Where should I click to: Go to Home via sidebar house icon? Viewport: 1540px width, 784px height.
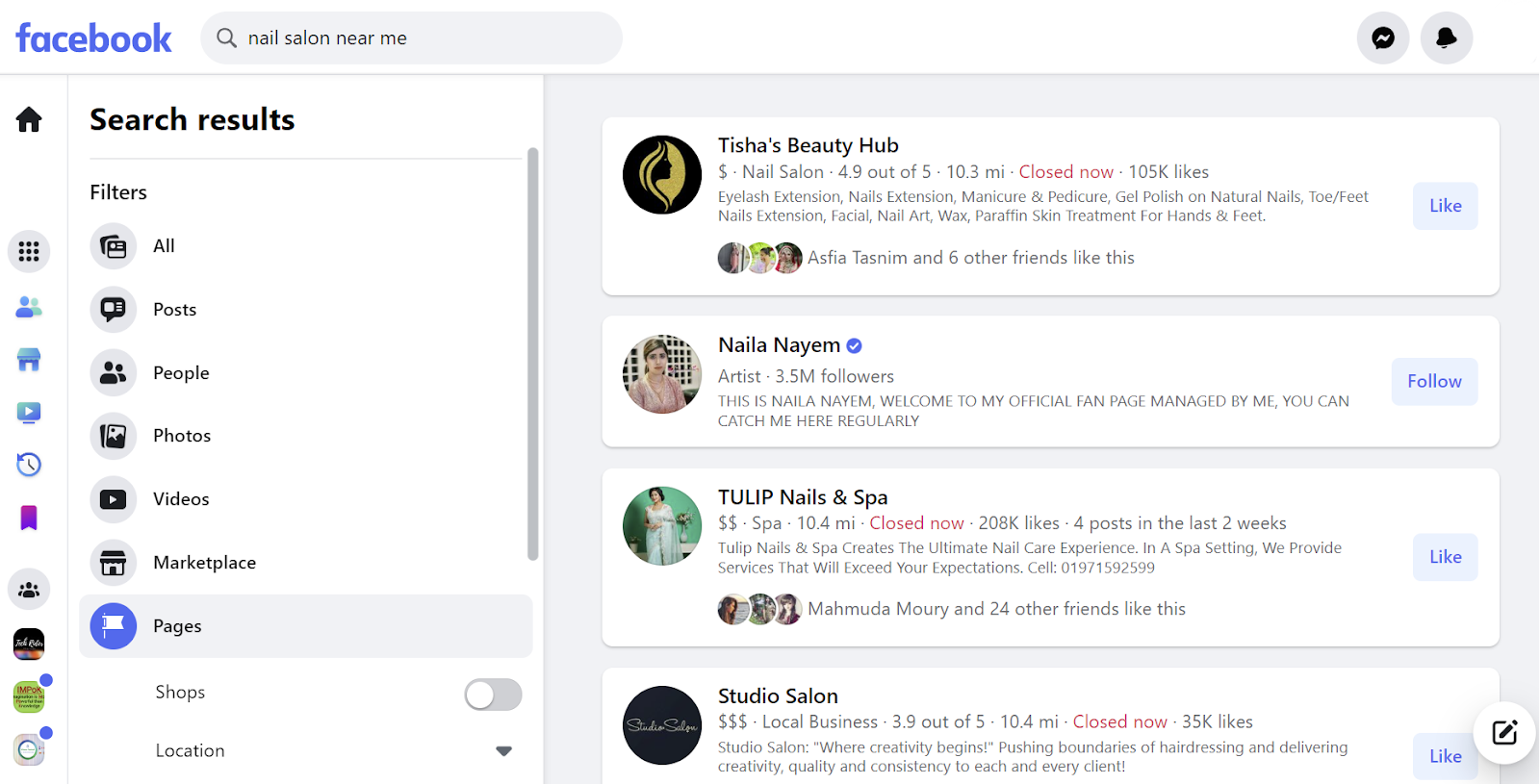click(29, 119)
